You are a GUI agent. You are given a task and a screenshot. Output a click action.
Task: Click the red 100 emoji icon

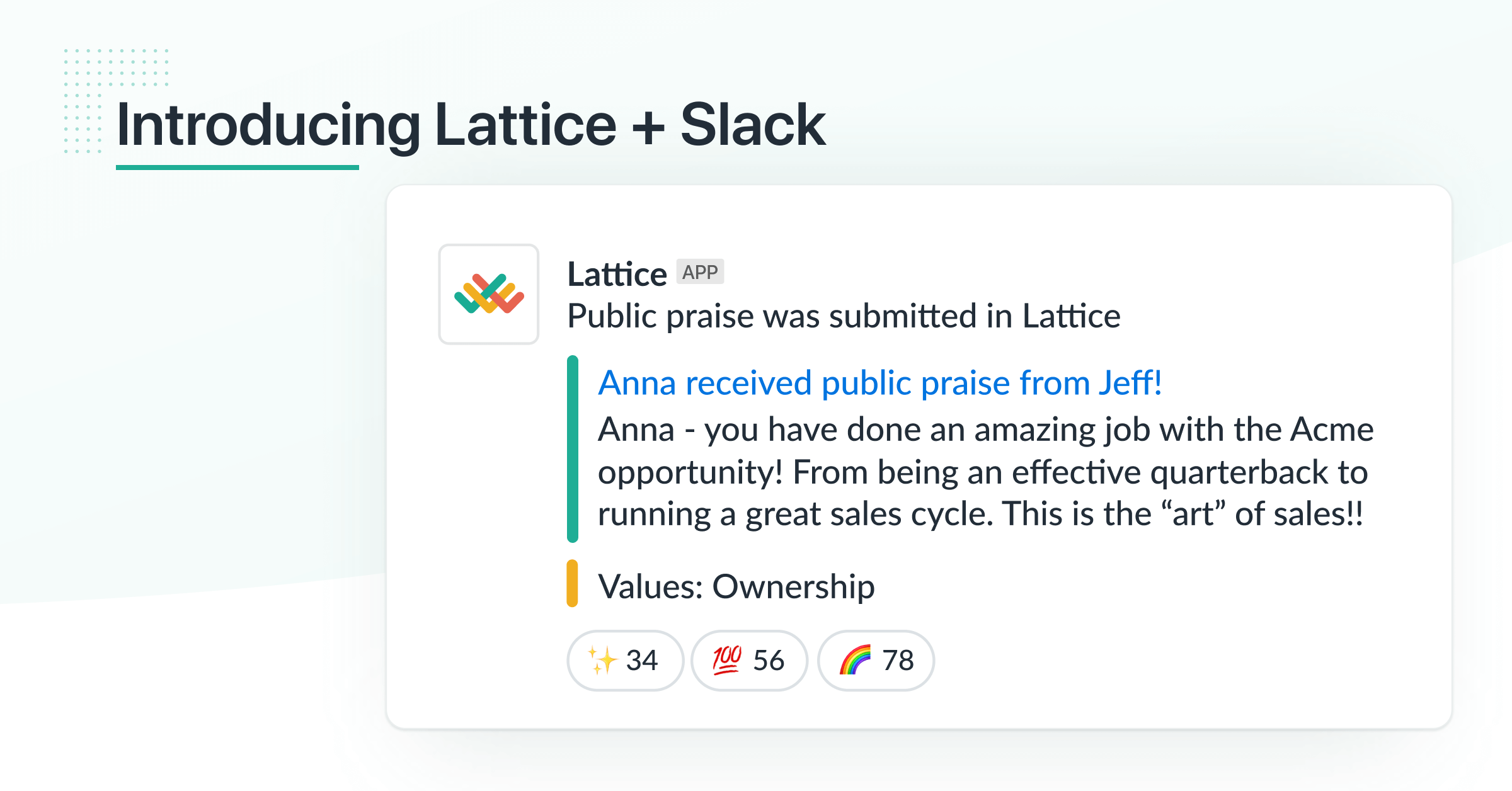pos(727,660)
